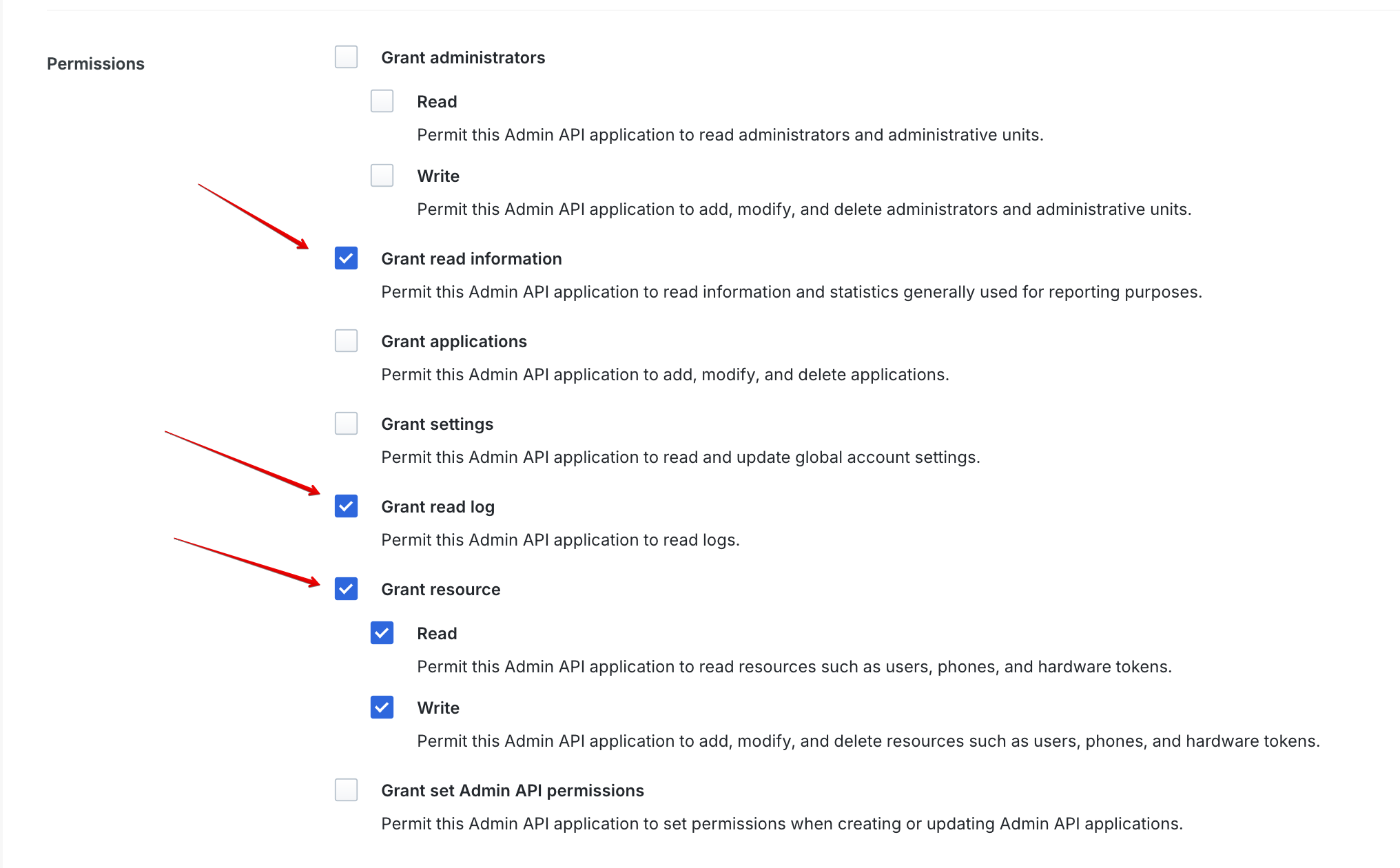Enable Grant set Admin API permissions
Screen dimensions: 1400x868
pyautogui.click(x=346, y=790)
